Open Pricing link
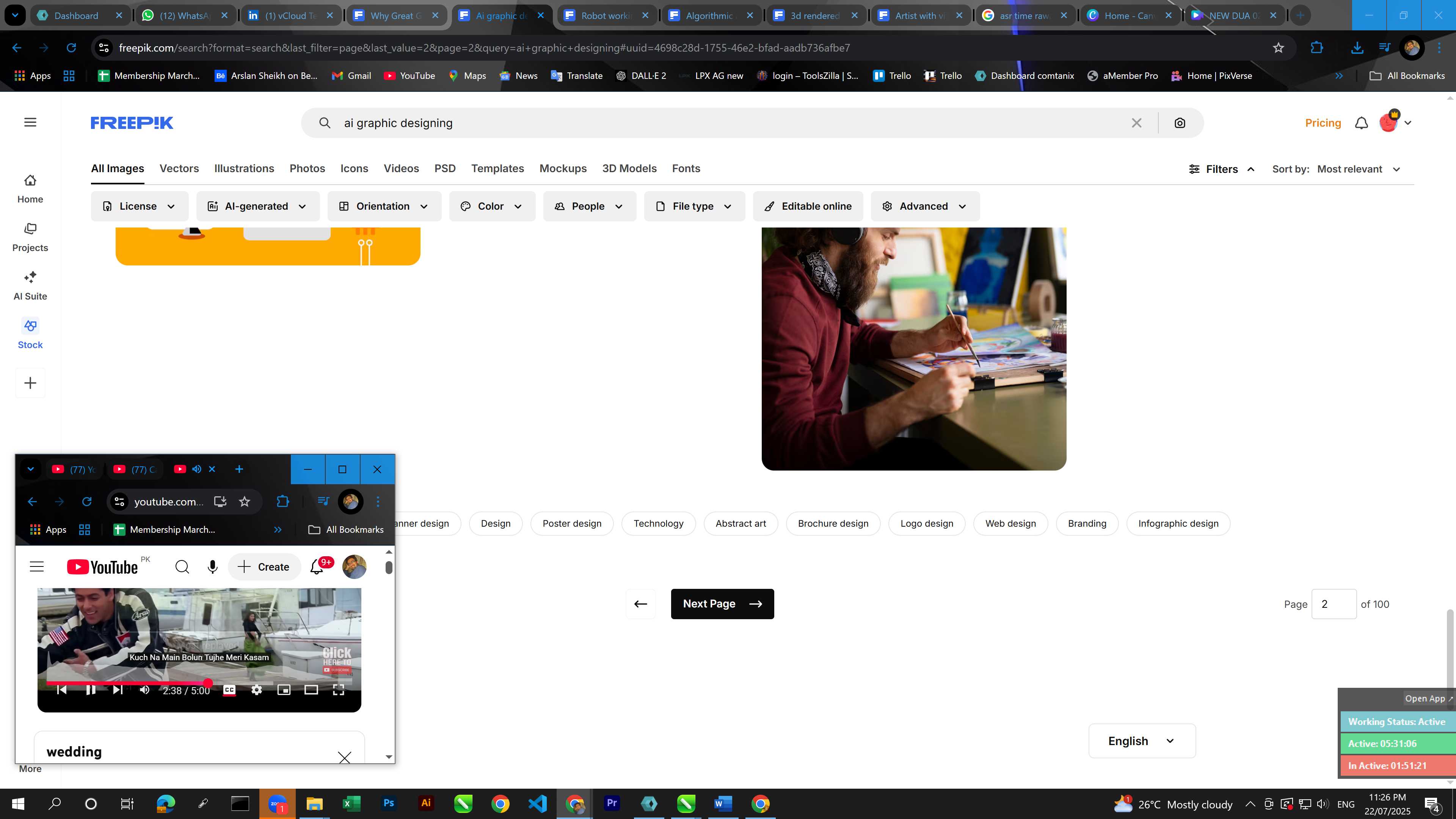The height and width of the screenshot is (819, 1456). click(1323, 122)
